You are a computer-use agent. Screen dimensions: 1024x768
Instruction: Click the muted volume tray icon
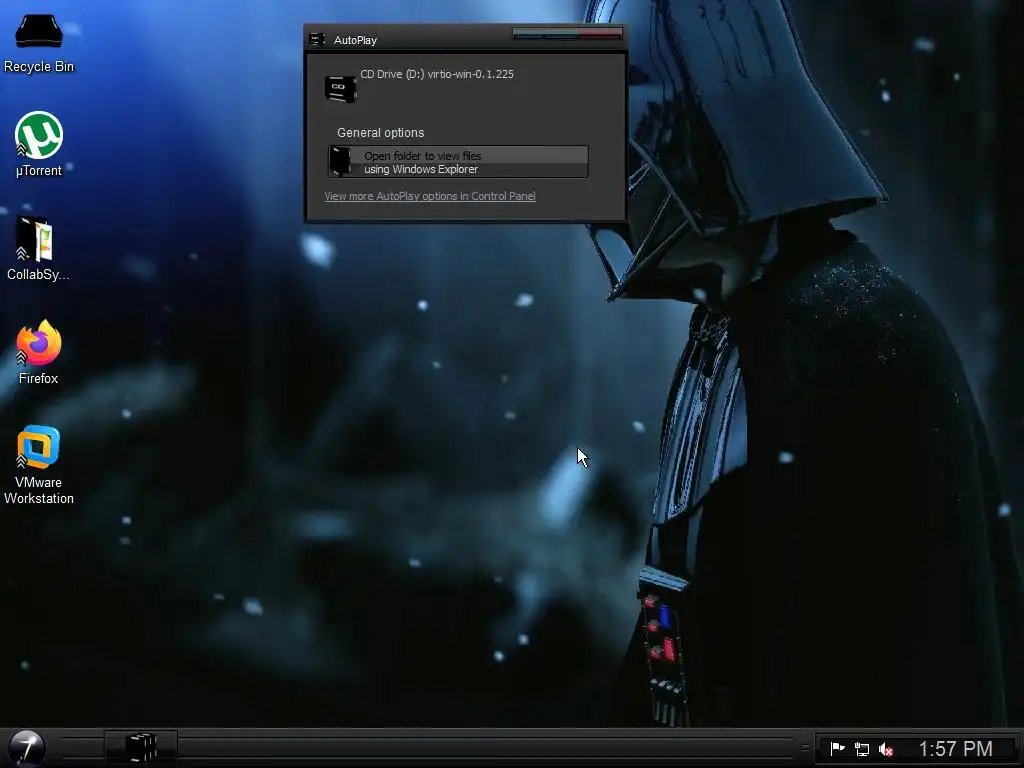(886, 749)
